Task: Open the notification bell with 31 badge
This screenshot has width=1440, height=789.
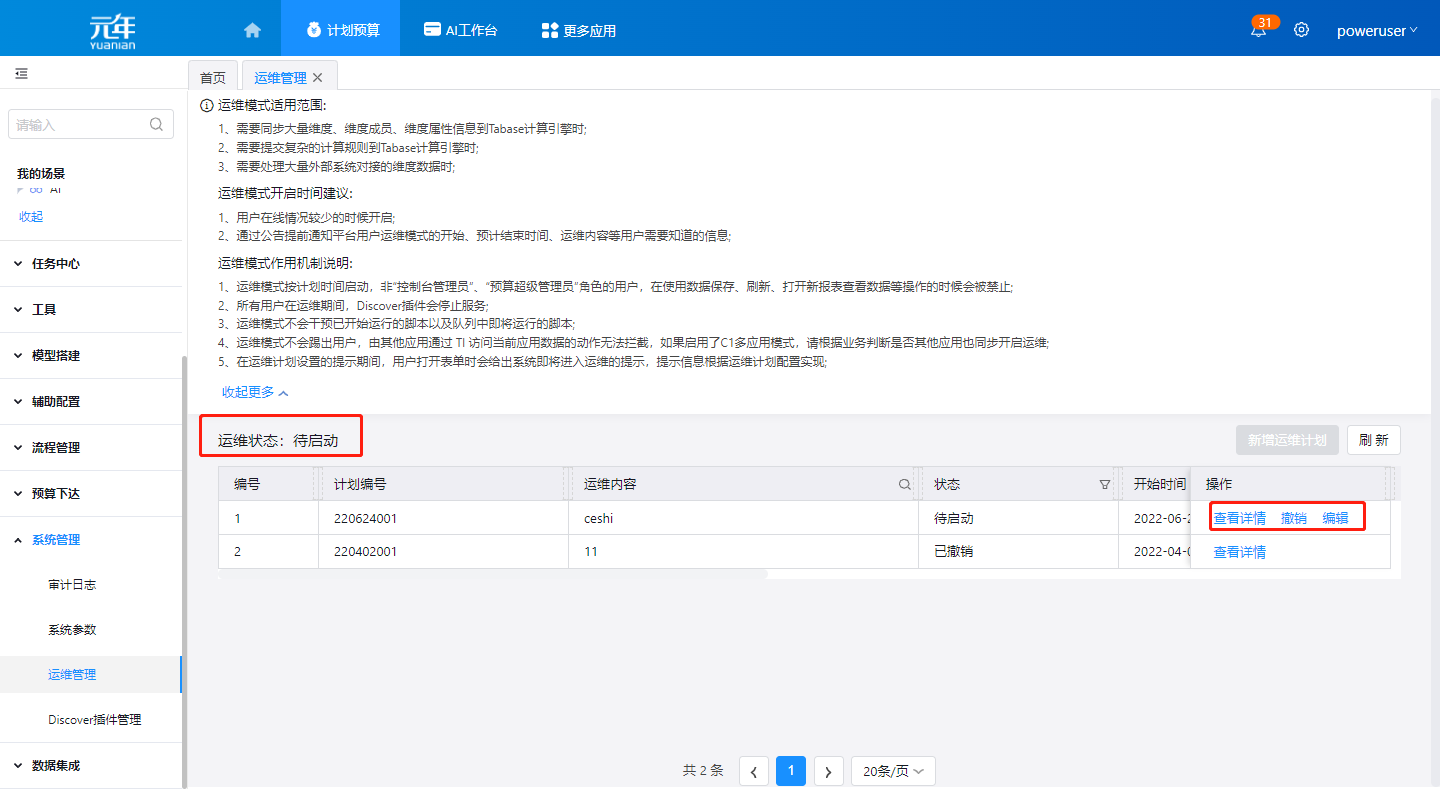Action: pyautogui.click(x=1258, y=30)
